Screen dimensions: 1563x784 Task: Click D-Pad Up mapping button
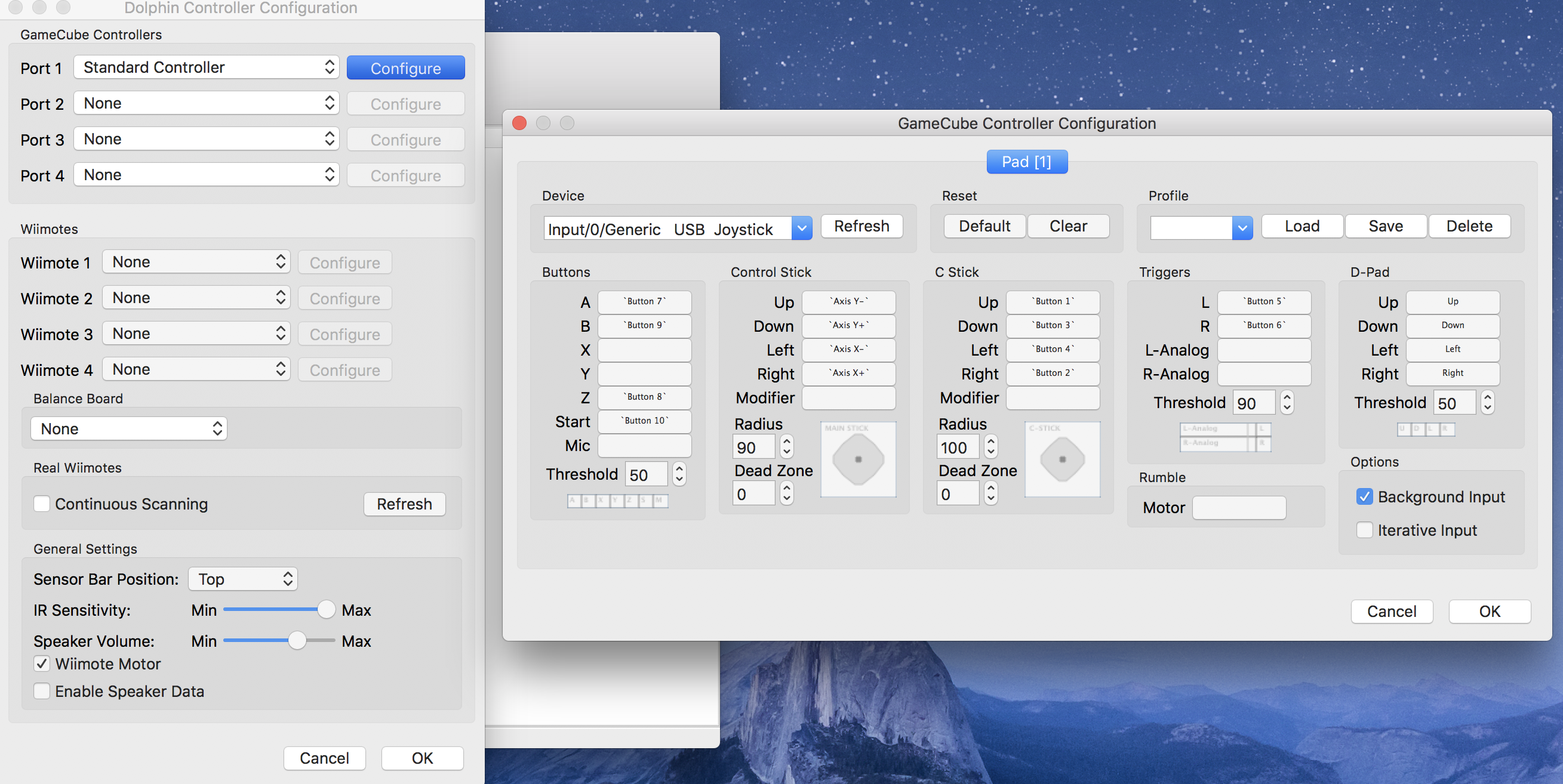[1453, 301]
